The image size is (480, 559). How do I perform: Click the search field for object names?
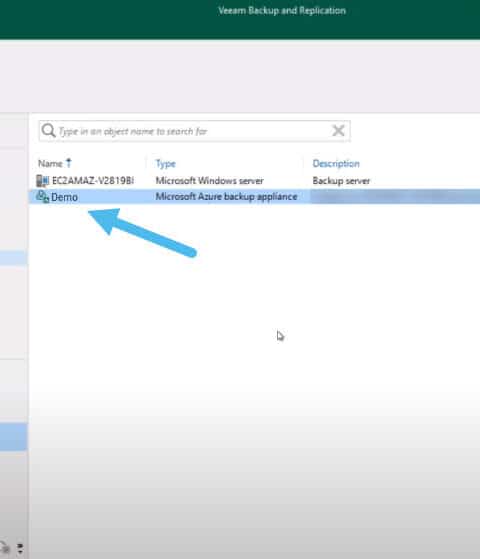point(194,131)
